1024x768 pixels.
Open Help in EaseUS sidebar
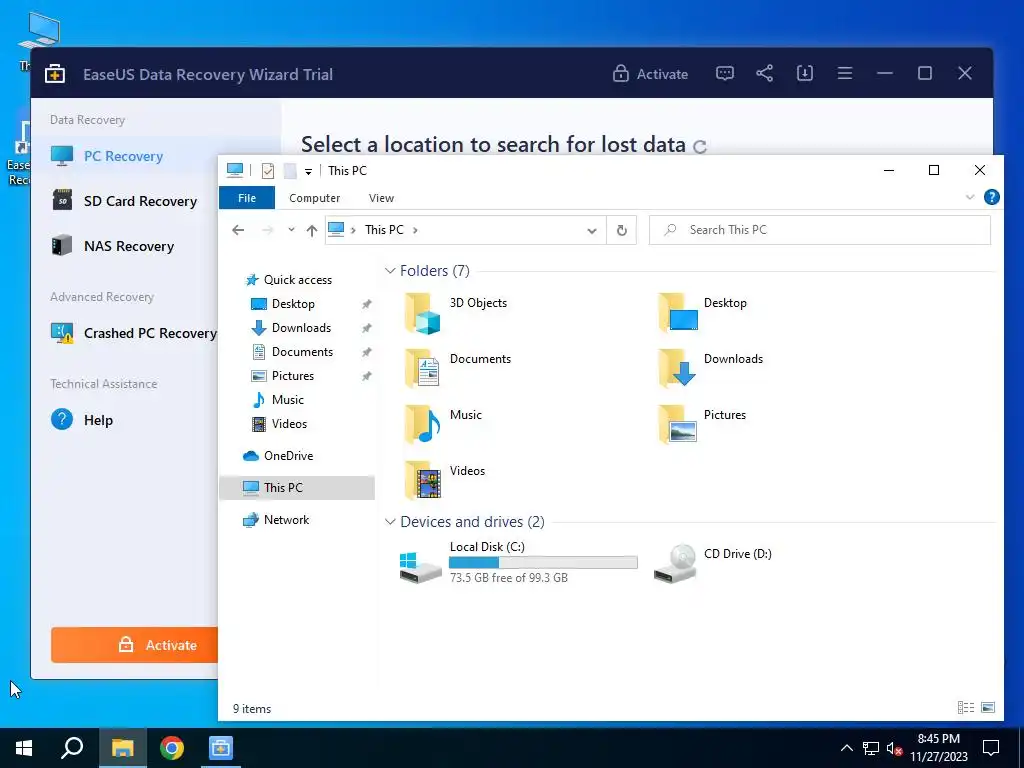pyautogui.click(x=82, y=420)
